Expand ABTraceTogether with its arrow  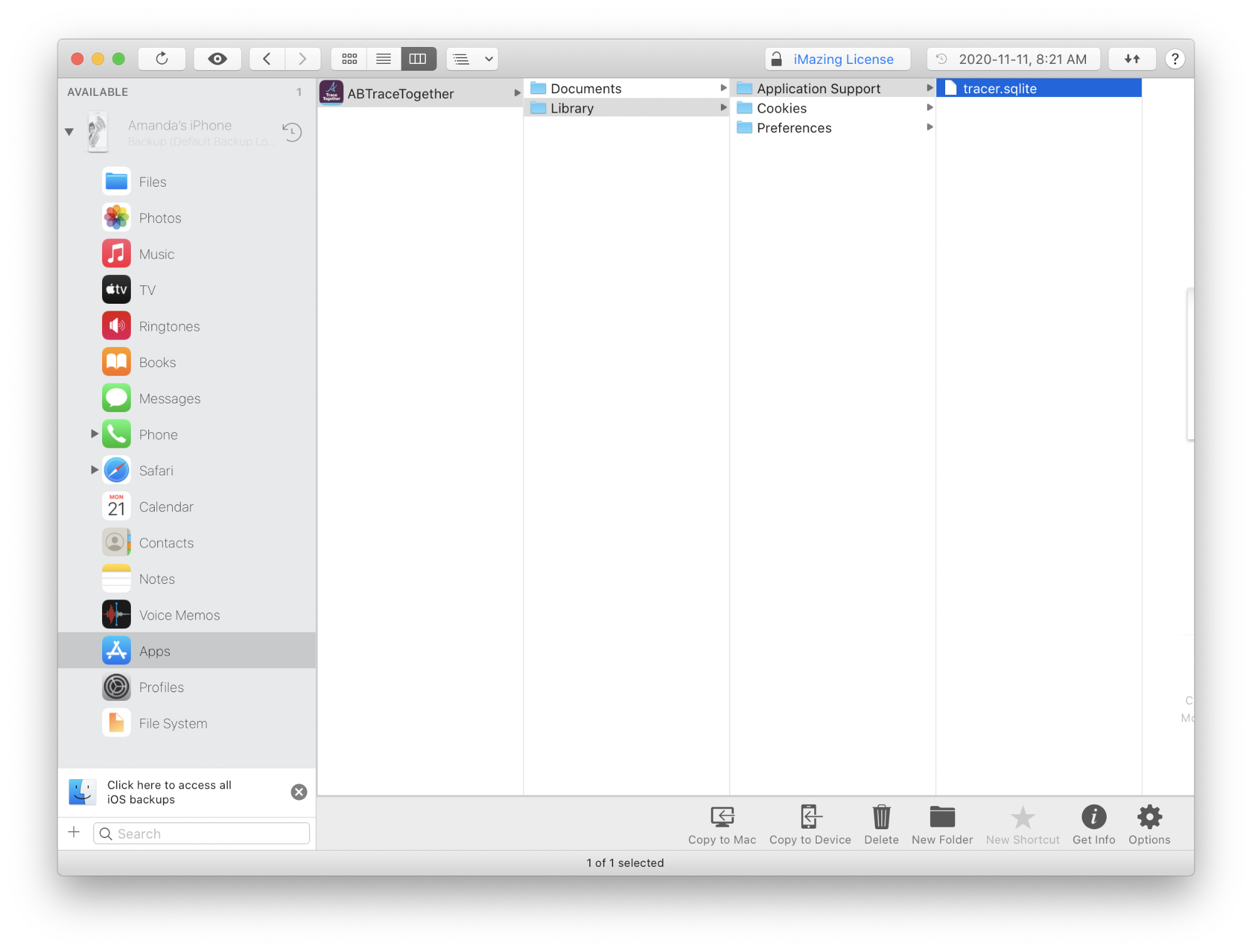coord(517,93)
